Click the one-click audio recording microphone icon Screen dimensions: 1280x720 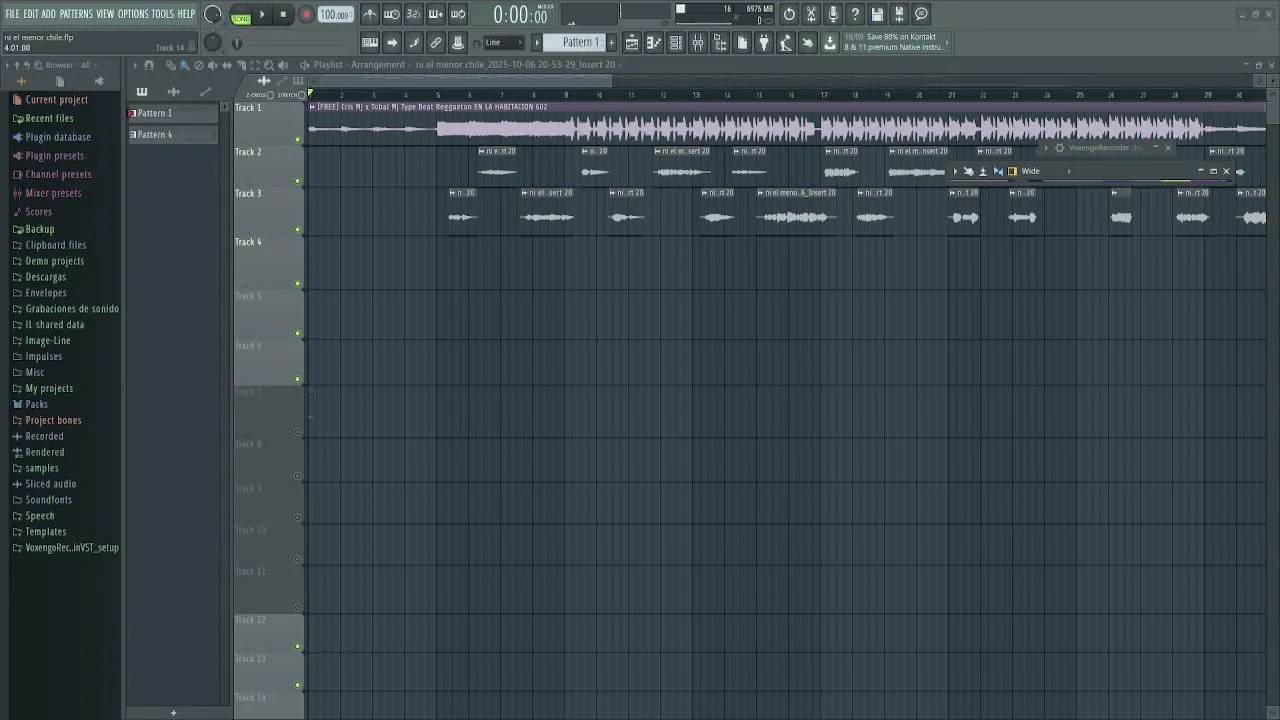[x=833, y=14]
